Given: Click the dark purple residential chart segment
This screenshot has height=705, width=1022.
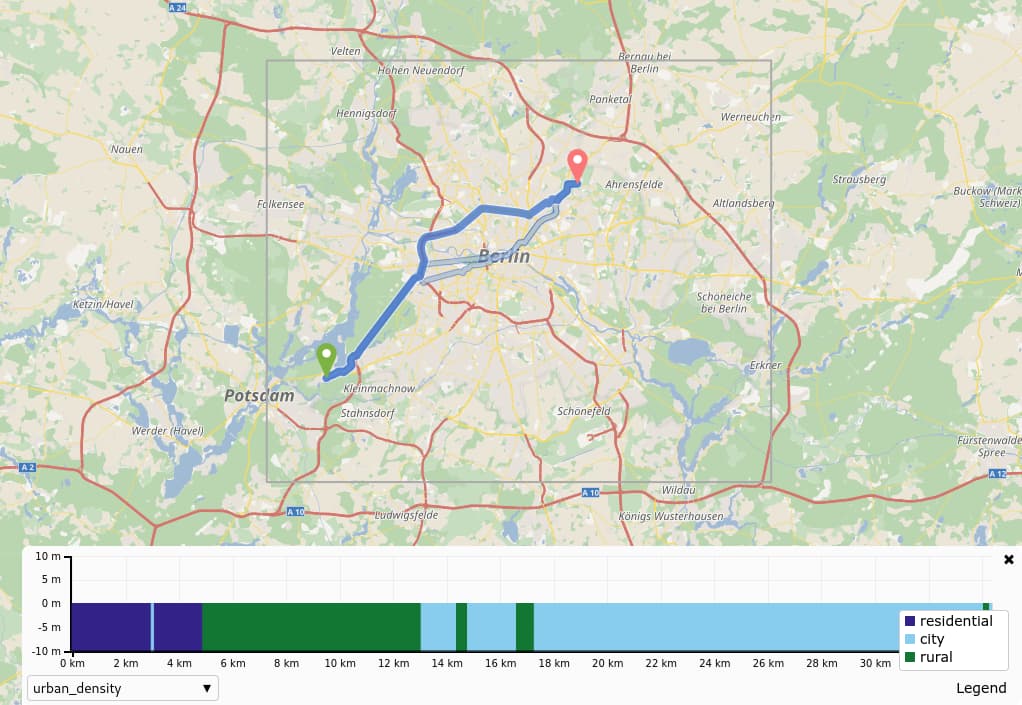Looking at the screenshot, I should 110,627.
